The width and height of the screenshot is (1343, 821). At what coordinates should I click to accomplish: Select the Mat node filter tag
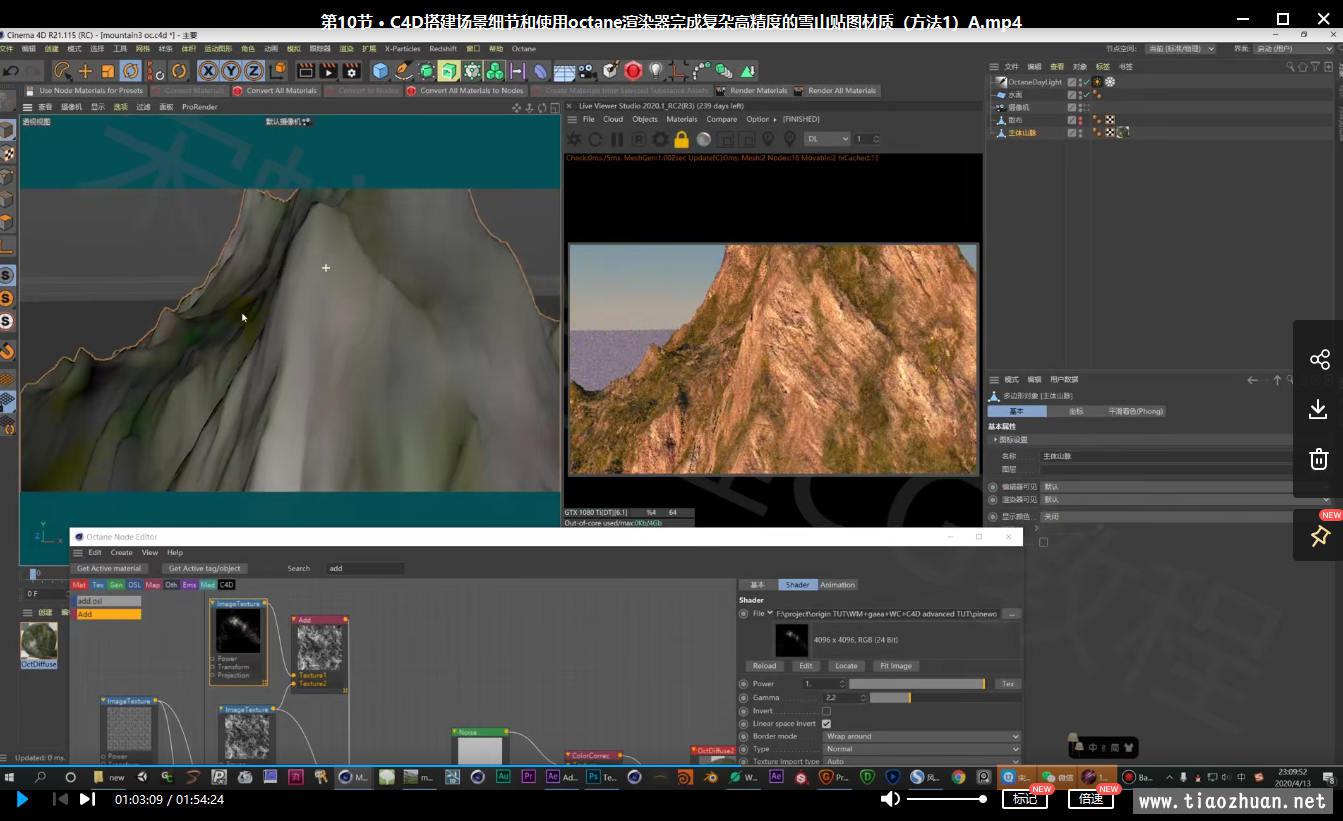tap(79, 585)
